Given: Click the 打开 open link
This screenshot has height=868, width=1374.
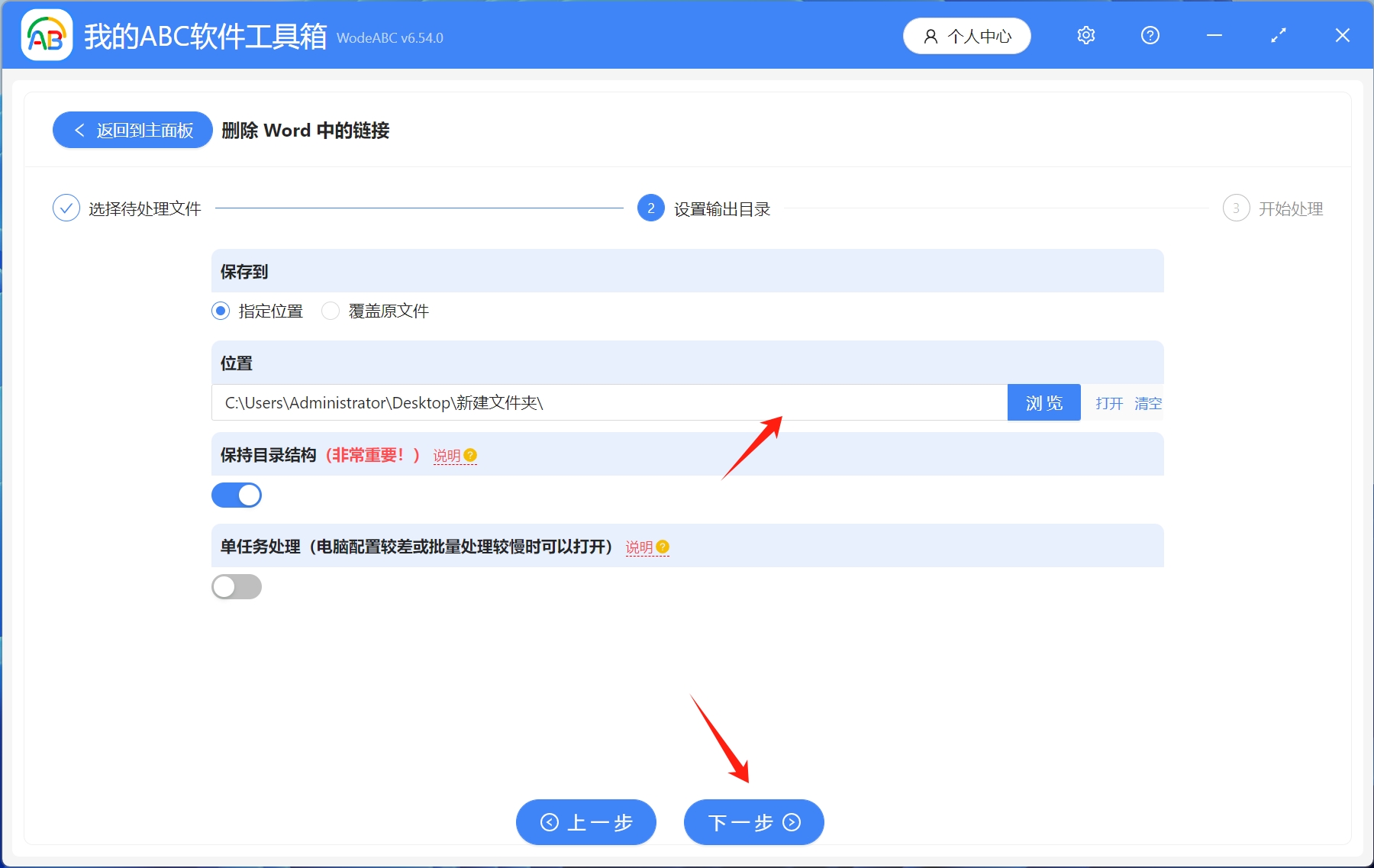Looking at the screenshot, I should point(1108,403).
